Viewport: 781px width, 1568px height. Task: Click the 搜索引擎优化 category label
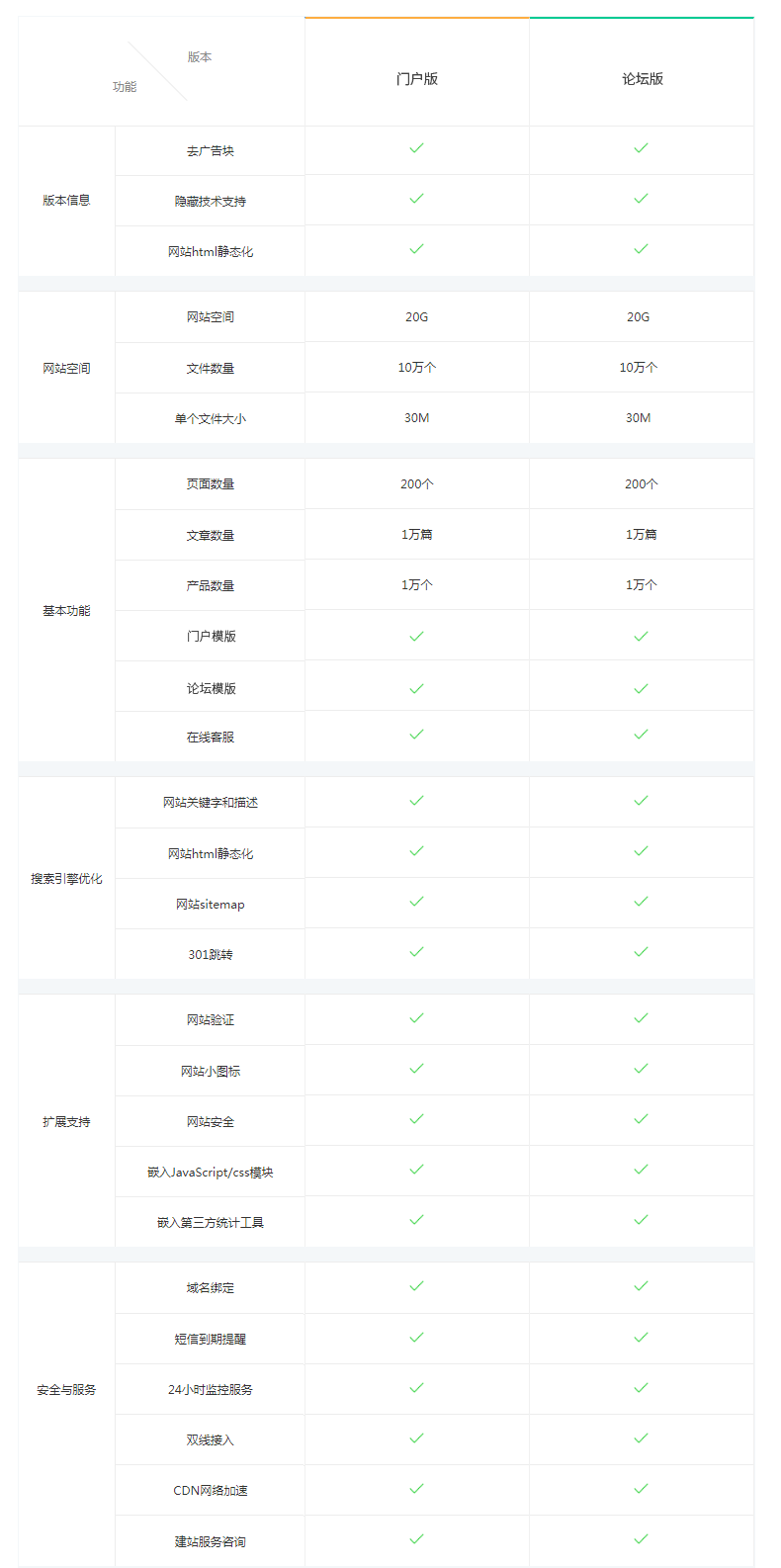pos(66,879)
